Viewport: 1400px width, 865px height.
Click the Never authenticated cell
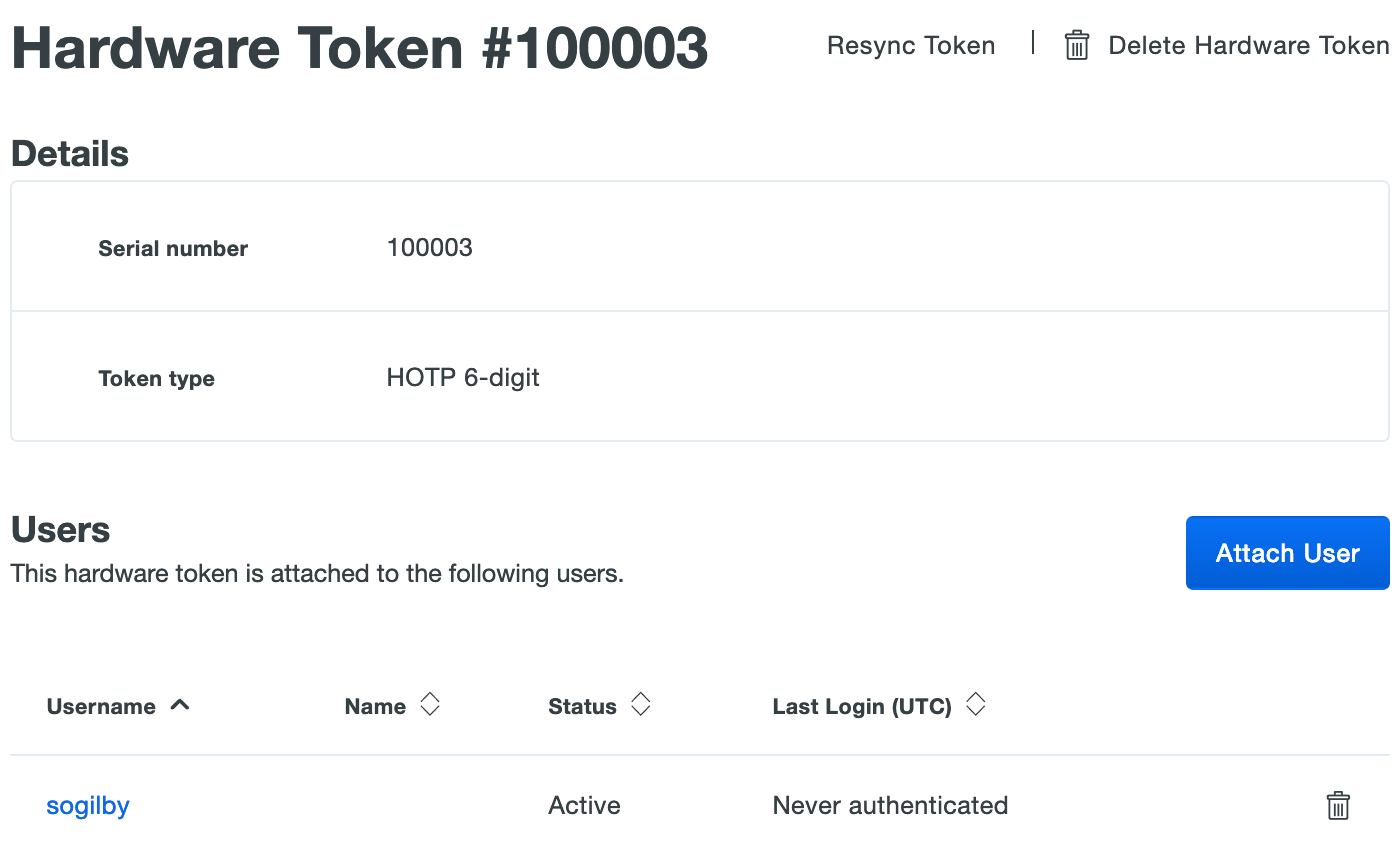890,806
